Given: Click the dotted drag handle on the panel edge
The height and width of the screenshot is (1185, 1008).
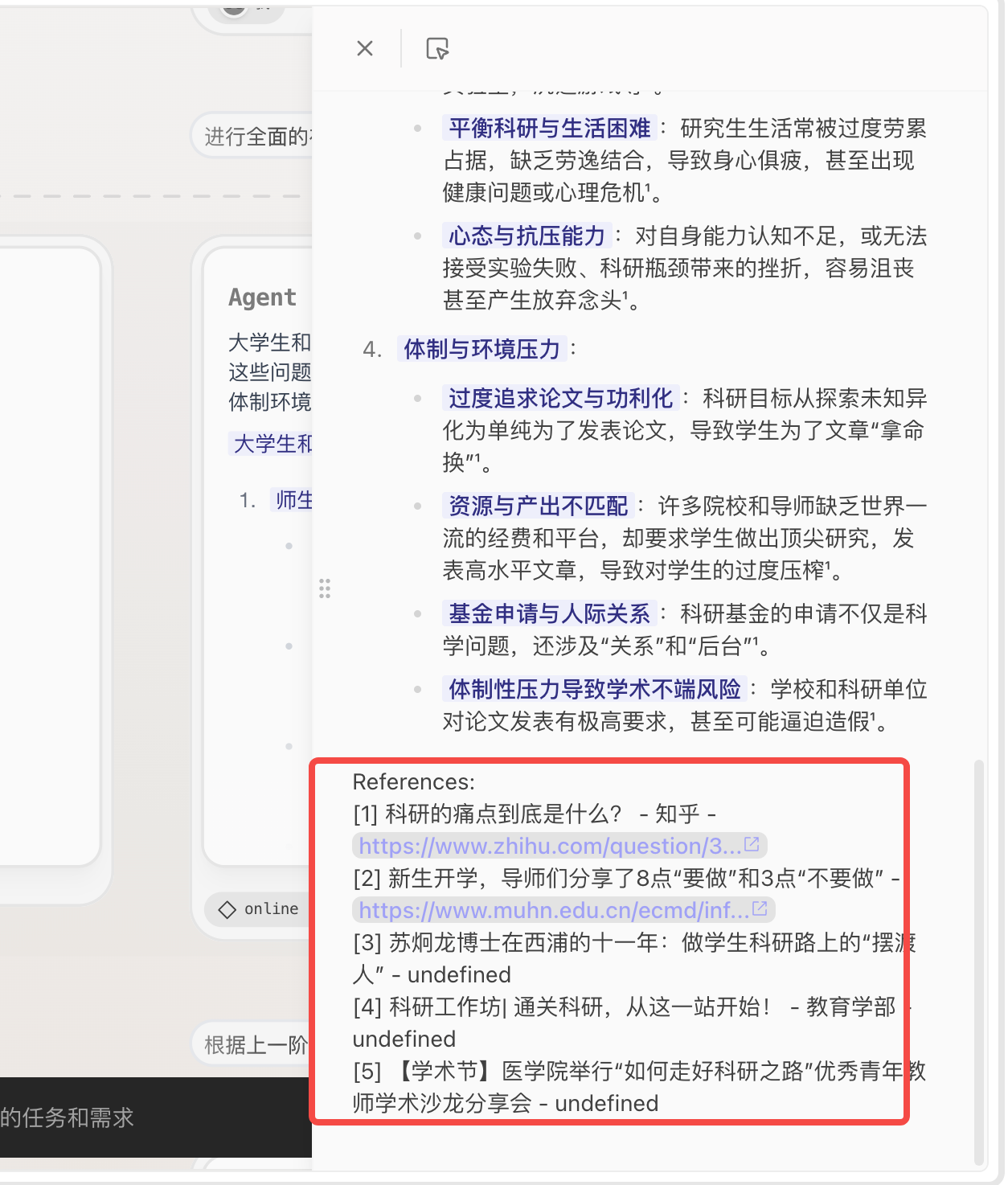Looking at the screenshot, I should (325, 588).
